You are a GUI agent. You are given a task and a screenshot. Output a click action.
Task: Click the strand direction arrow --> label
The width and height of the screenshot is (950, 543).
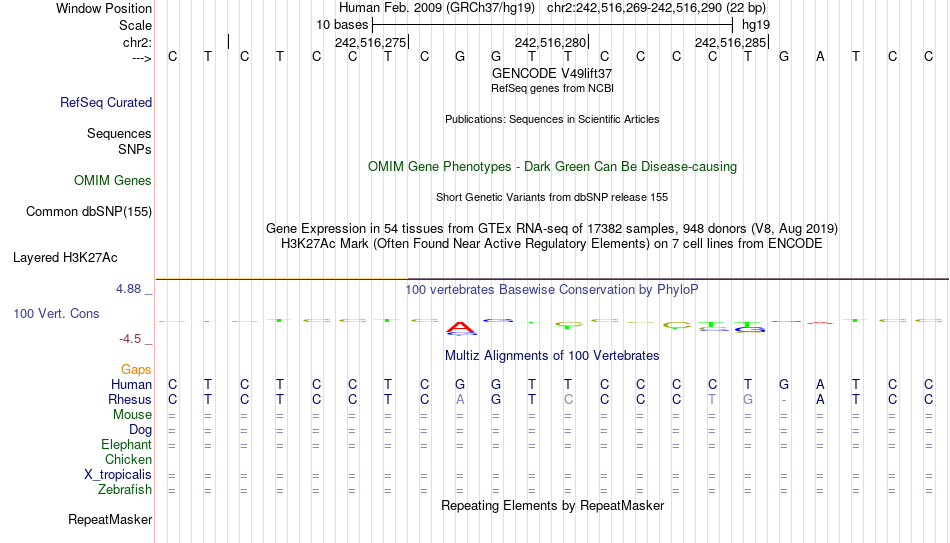pos(142,58)
